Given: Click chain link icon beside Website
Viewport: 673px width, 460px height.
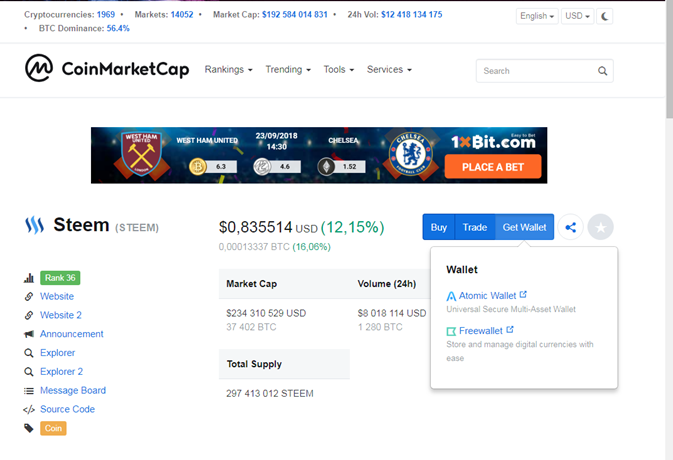Looking at the screenshot, I should [x=29, y=297].
